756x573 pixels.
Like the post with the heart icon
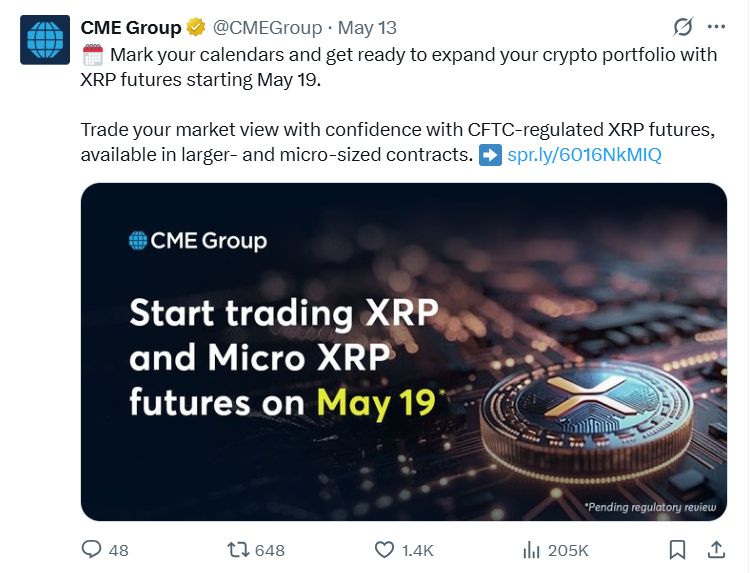(x=384, y=549)
